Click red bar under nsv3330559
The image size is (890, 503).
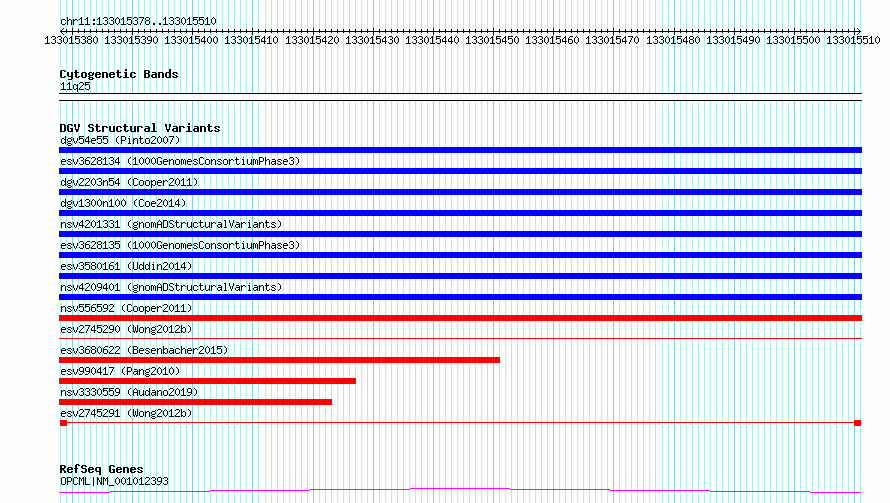pos(195,402)
